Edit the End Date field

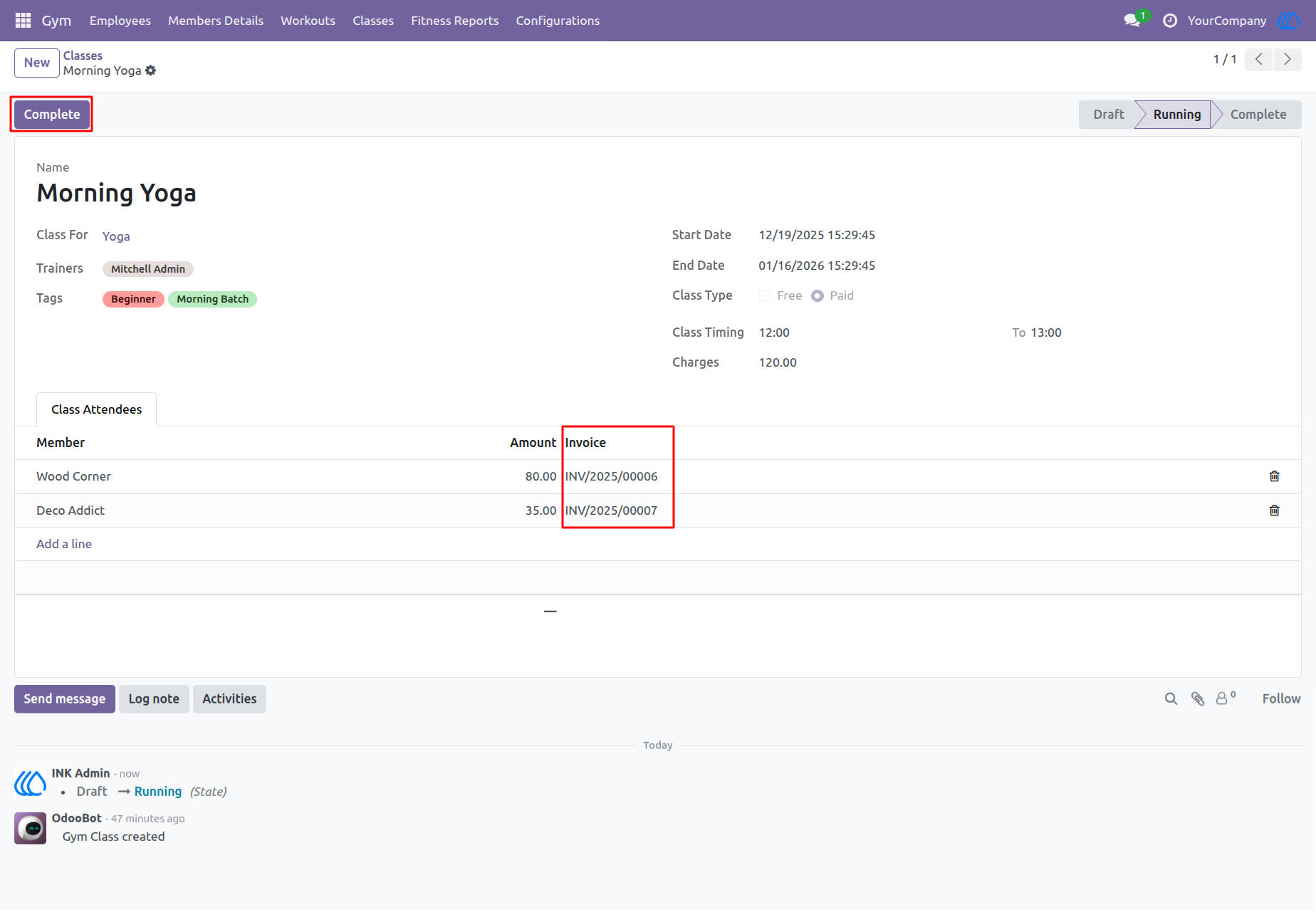[x=817, y=266]
